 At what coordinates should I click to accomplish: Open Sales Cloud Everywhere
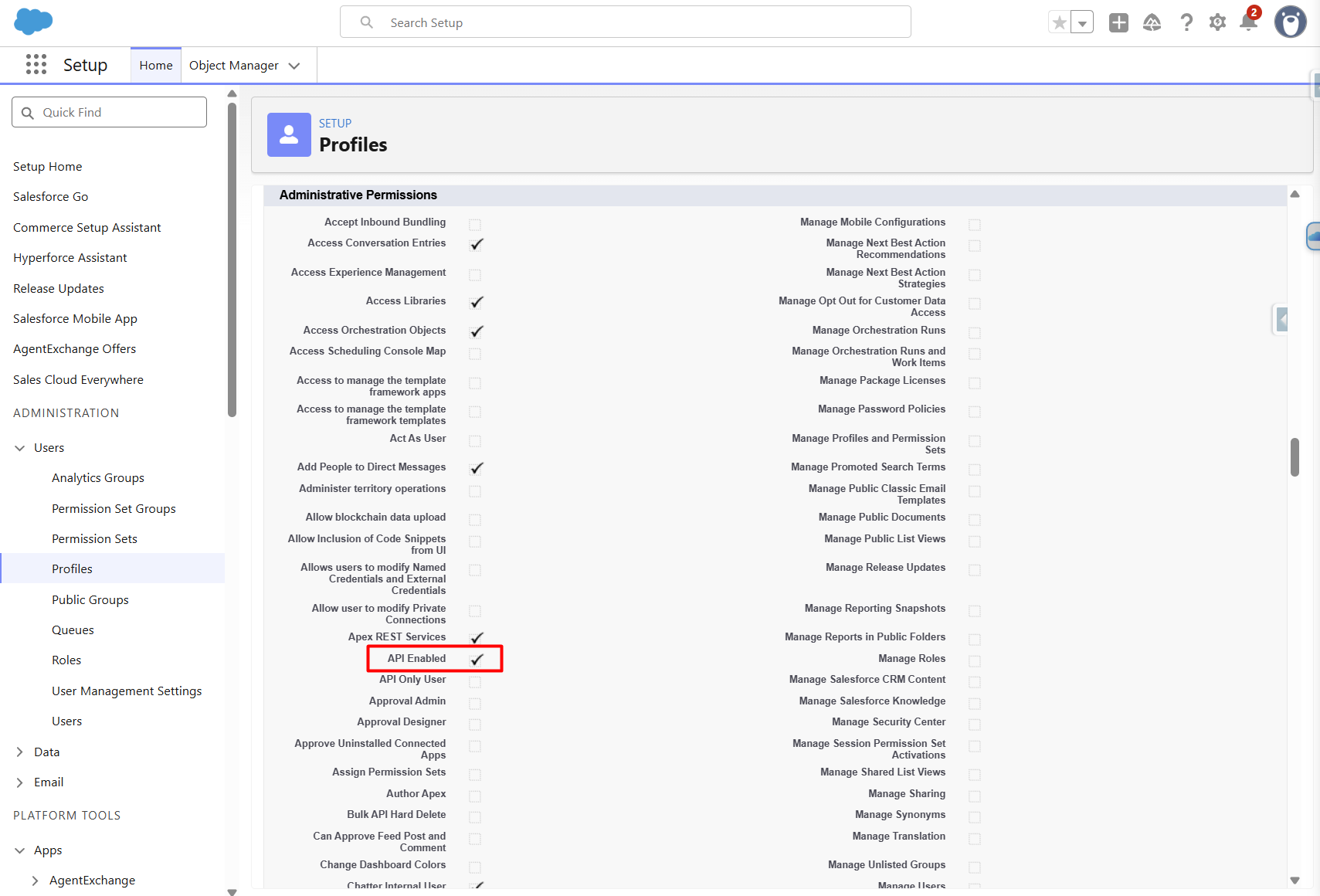click(79, 380)
